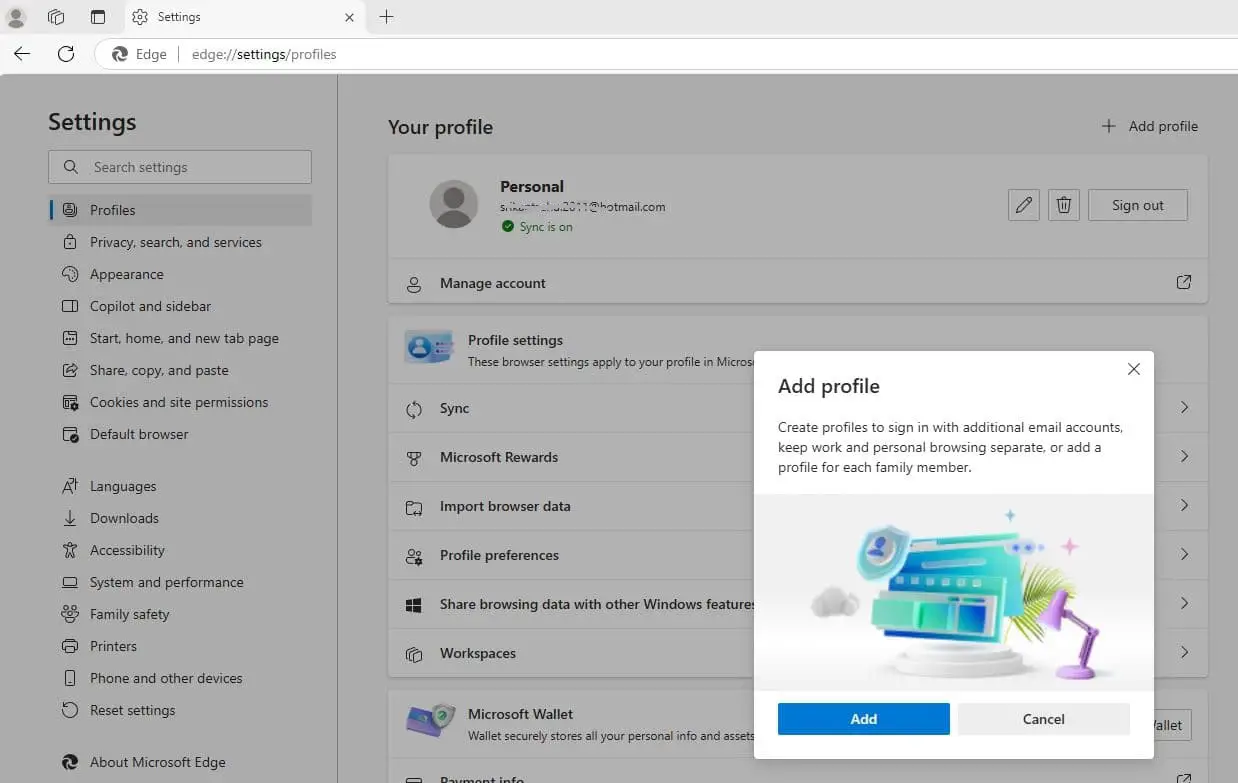Click the trash icon to delete the profile
Viewport: 1238px width, 783px height.
1063,204
